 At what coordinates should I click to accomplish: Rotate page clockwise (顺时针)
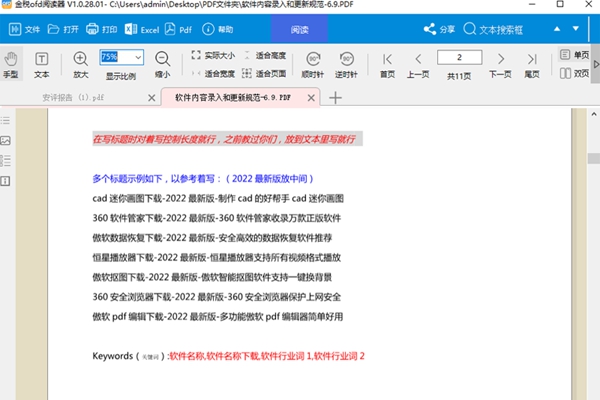315,63
